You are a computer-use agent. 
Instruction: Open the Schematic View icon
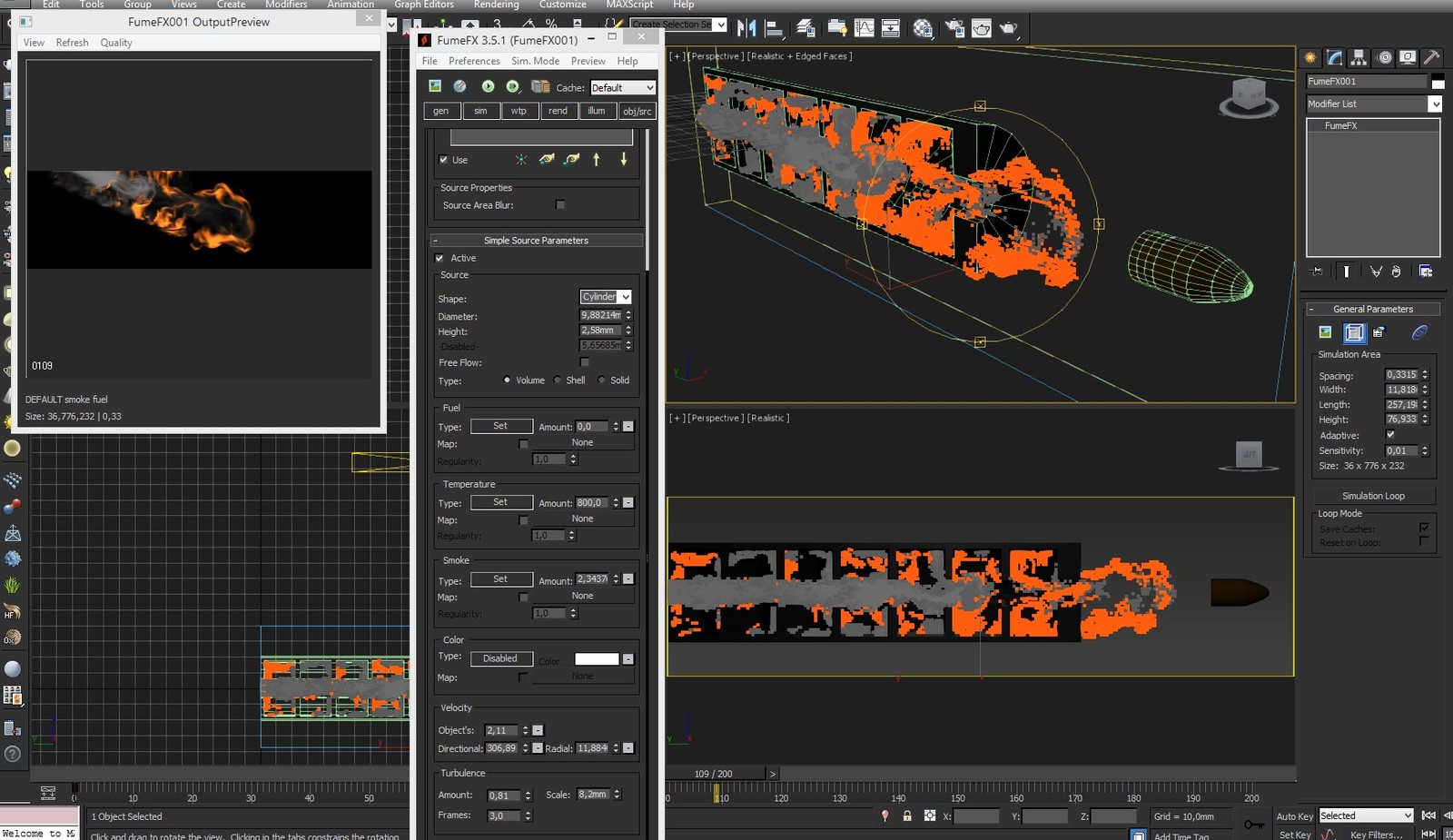pyautogui.click(x=891, y=28)
